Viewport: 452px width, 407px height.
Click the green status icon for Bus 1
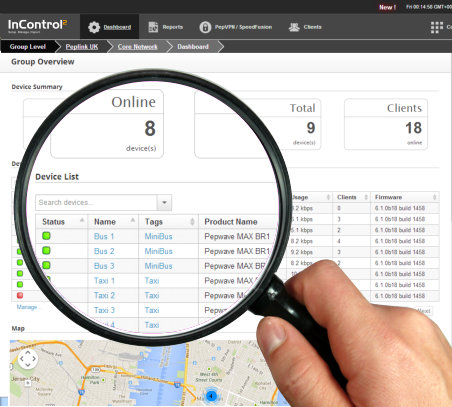pyautogui.click(x=46, y=236)
